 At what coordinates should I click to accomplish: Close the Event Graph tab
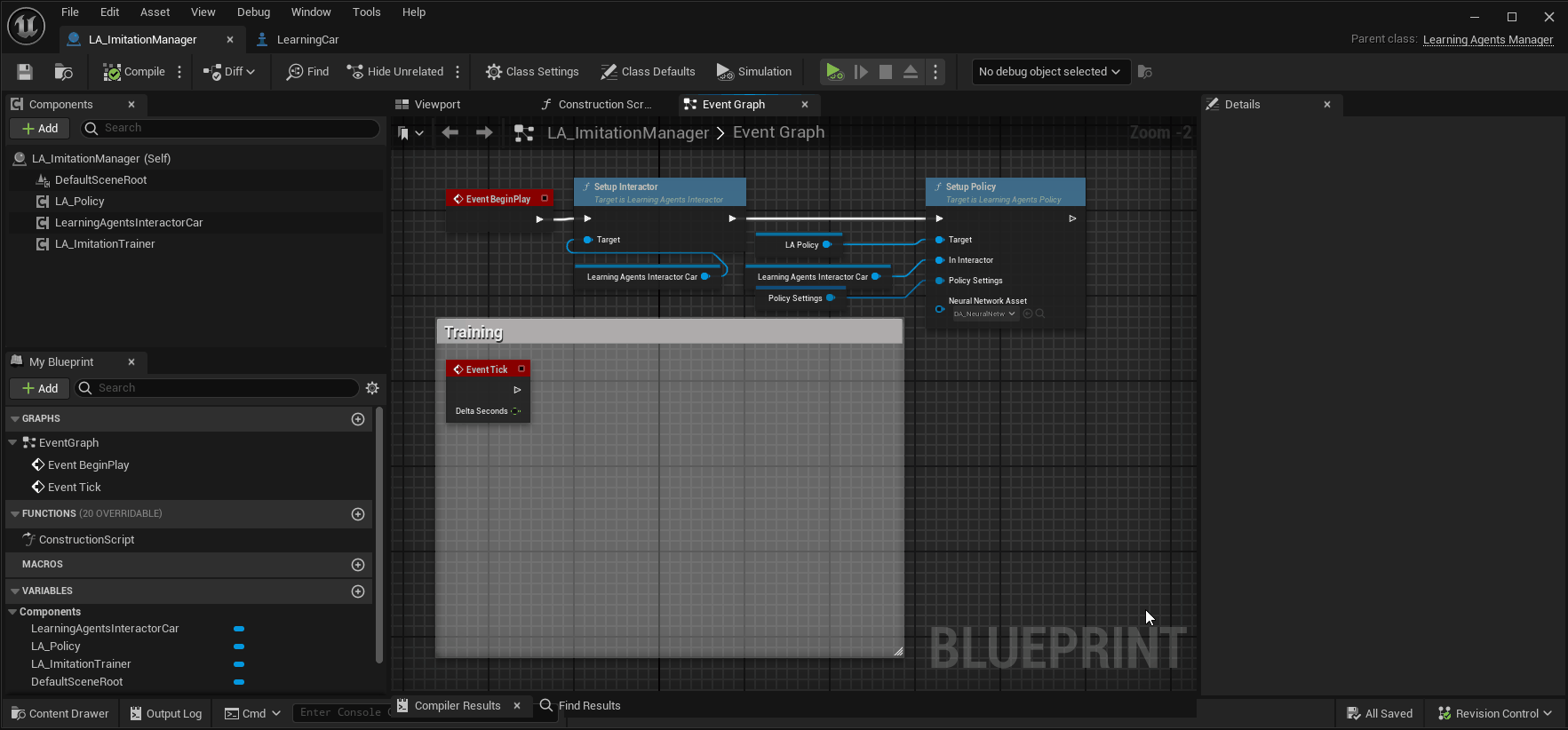[x=805, y=105]
